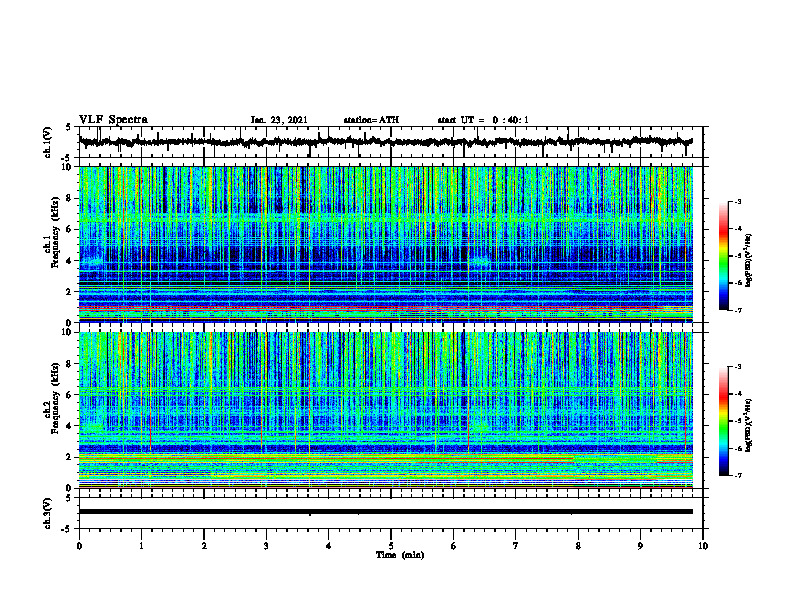Viewport: 792px width, 612px height.
Task: Click the ch.2 spectrogram panel
Action: [386, 410]
